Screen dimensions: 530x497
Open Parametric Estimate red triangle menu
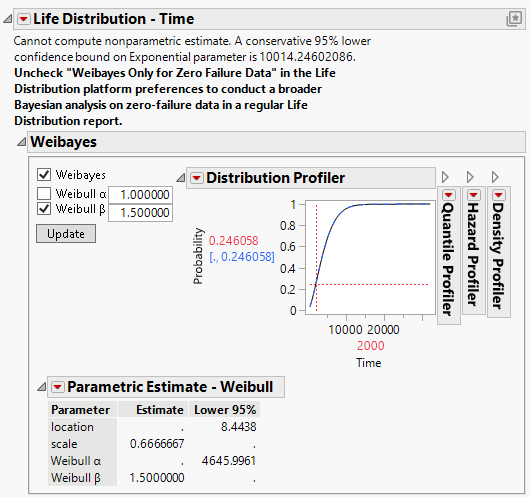pos(57,387)
